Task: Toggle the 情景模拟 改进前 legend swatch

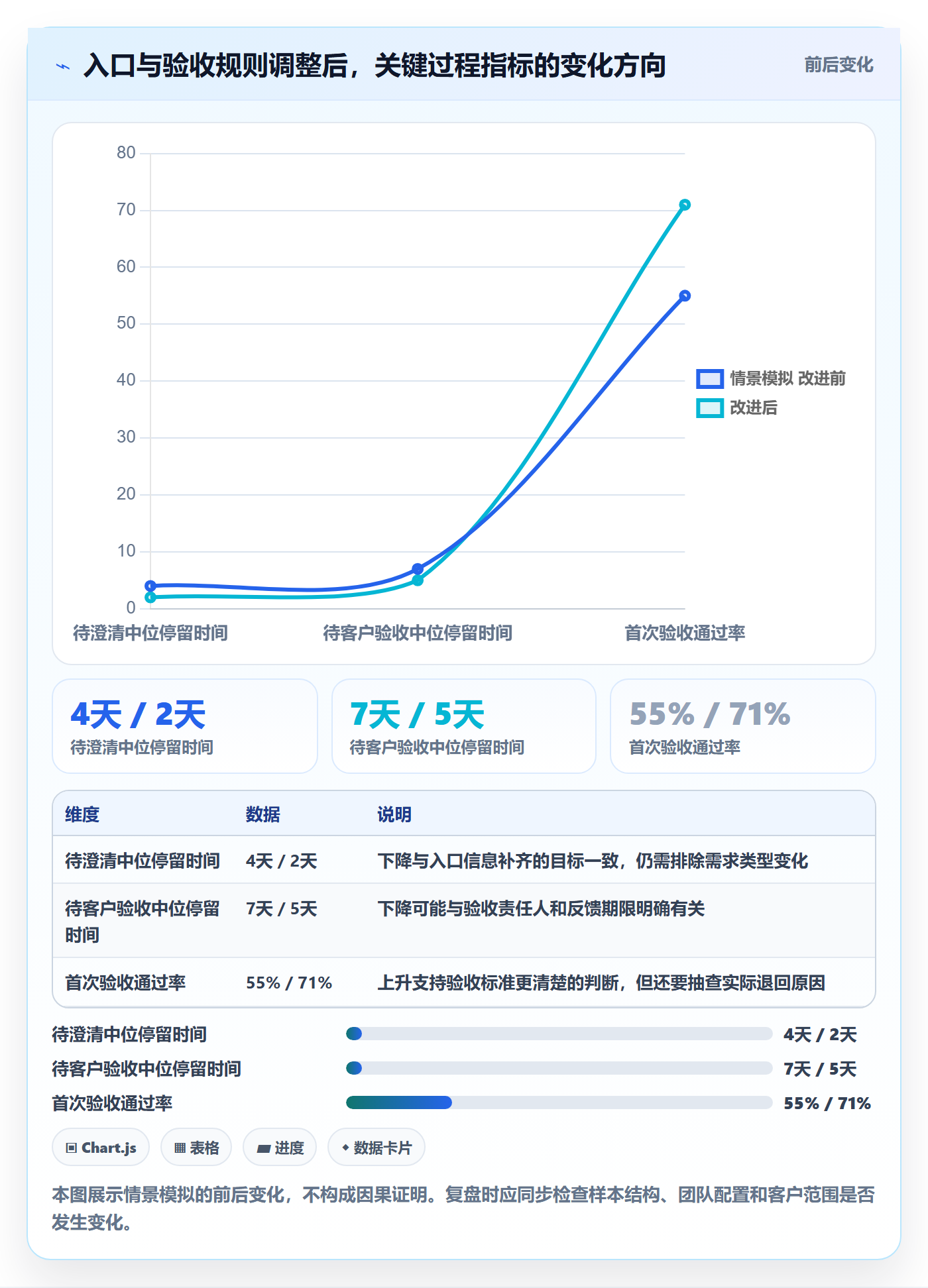Action: pos(709,378)
